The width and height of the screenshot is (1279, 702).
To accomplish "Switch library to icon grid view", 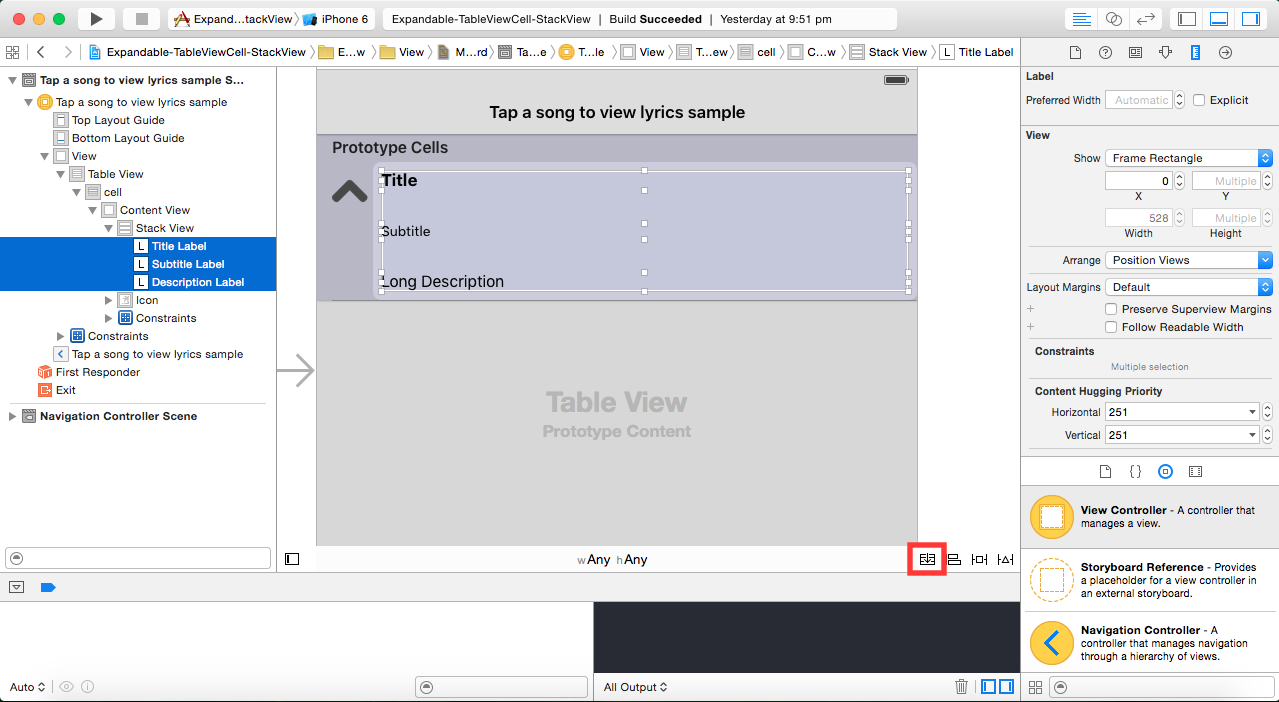I will click(x=1035, y=687).
